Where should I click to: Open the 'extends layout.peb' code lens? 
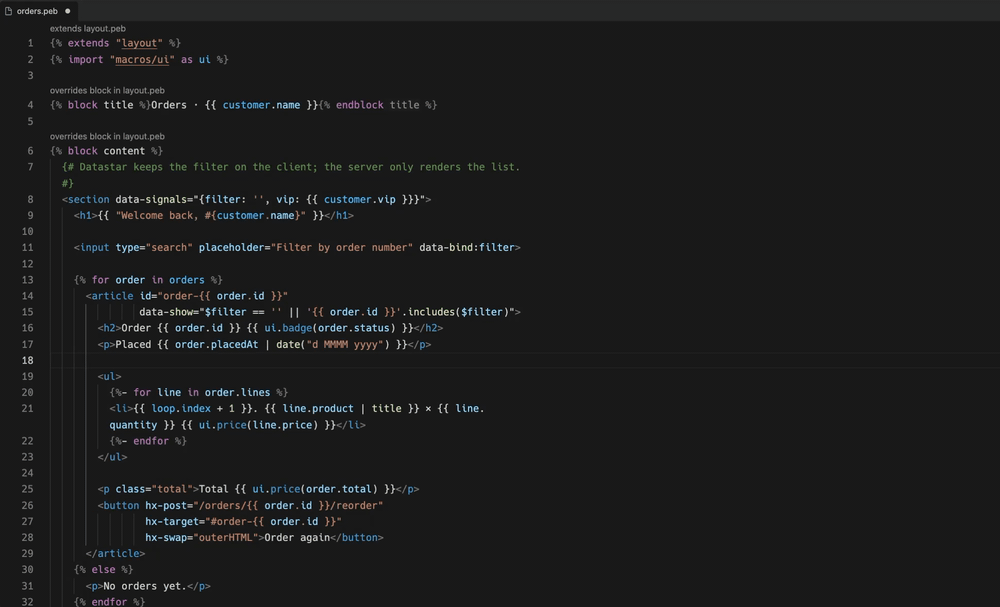point(87,29)
